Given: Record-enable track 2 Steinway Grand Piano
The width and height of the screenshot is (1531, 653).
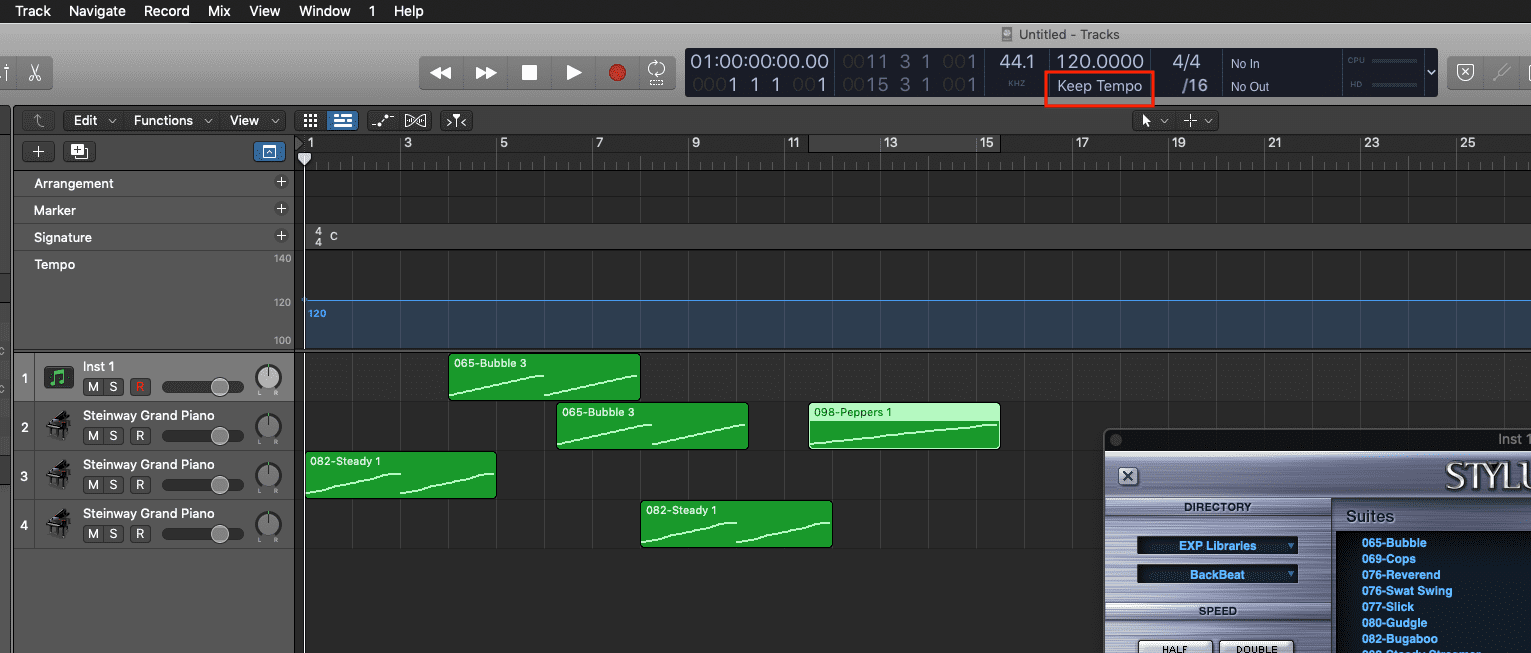Looking at the screenshot, I should pos(140,436).
